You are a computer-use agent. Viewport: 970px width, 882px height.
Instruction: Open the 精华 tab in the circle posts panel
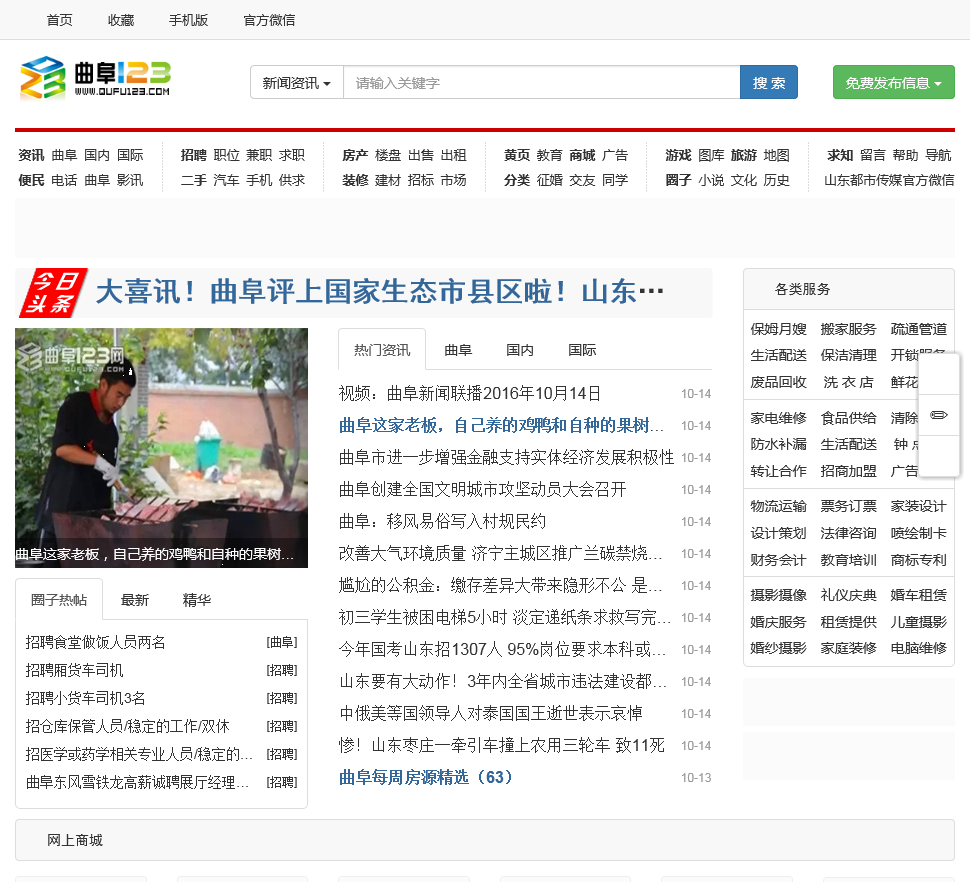click(x=196, y=600)
